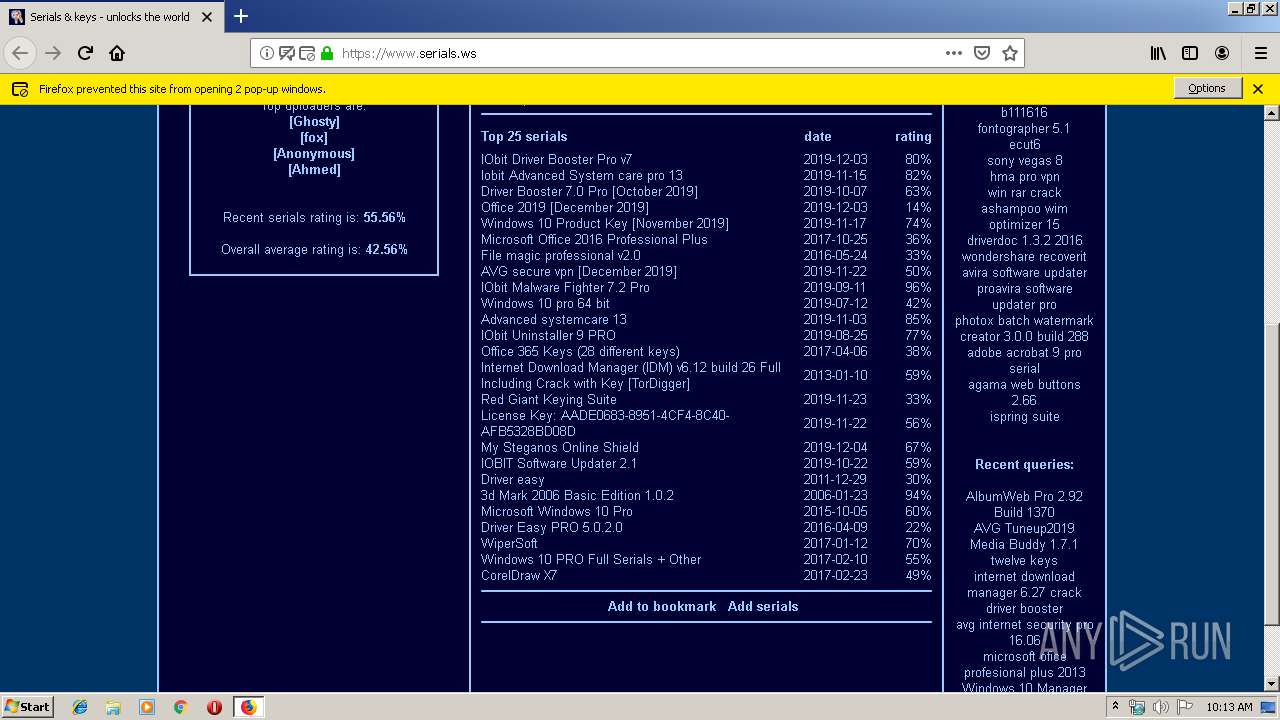Open 3d Mark 2006 Basic Edition link
Screen dimensions: 1280x720
pyautogui.click(x=577, y=495)
